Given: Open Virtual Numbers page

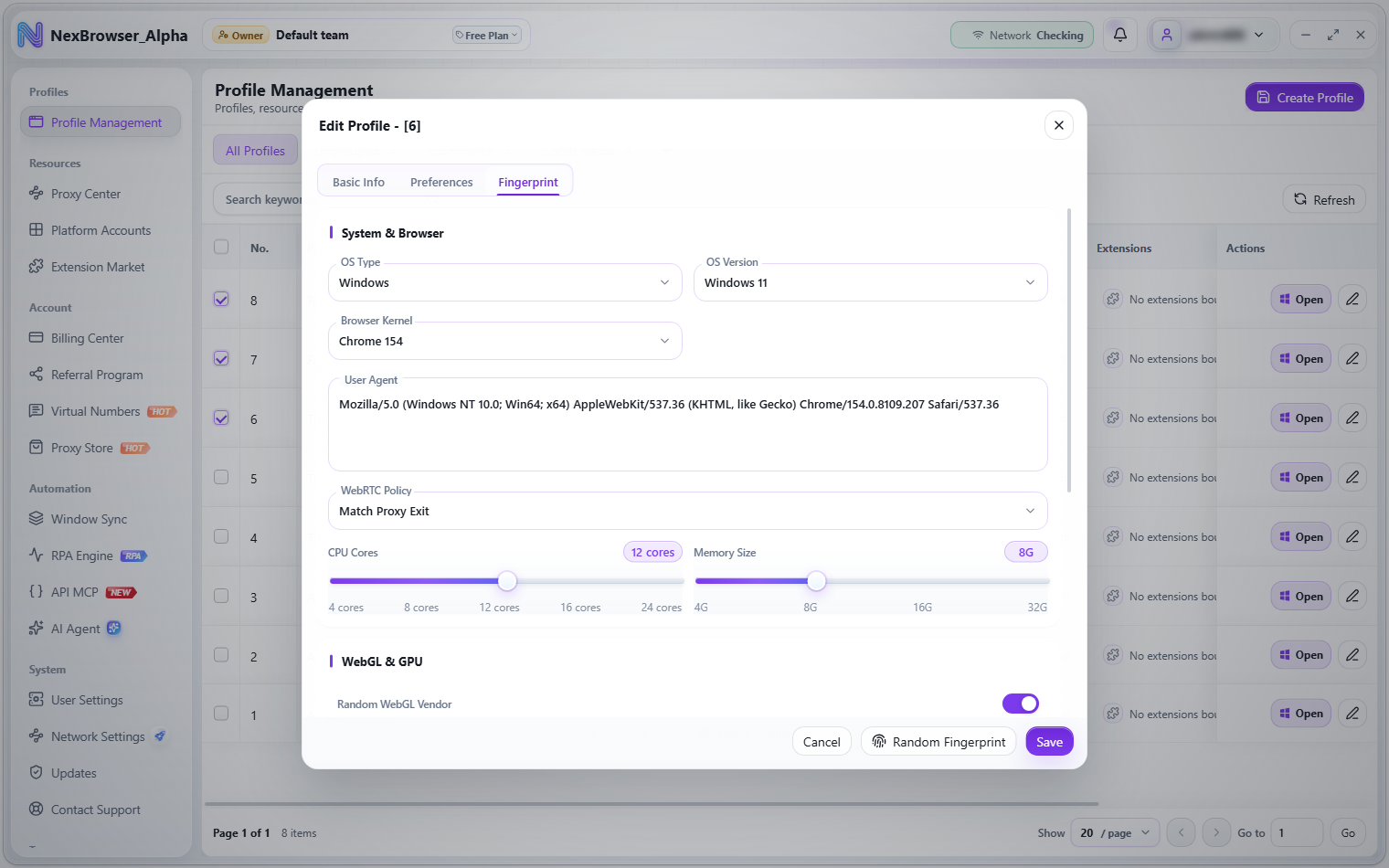Looking at the screenshot, I should point(95,411).
